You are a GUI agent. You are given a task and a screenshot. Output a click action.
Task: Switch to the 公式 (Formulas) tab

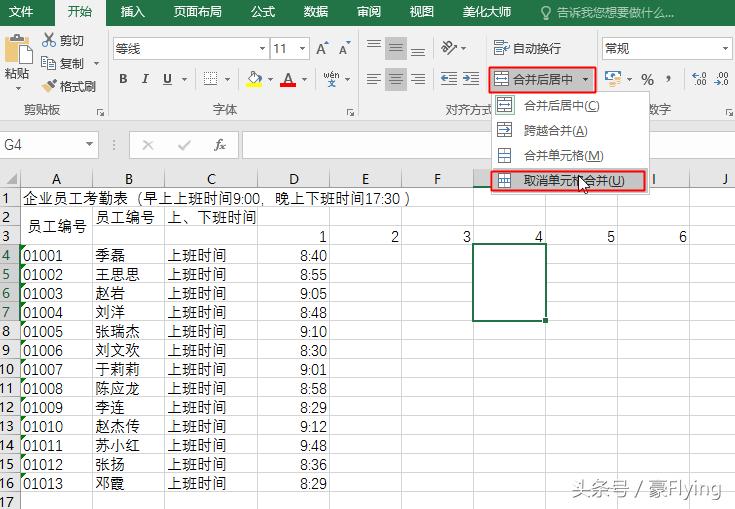tap(262, 11)
